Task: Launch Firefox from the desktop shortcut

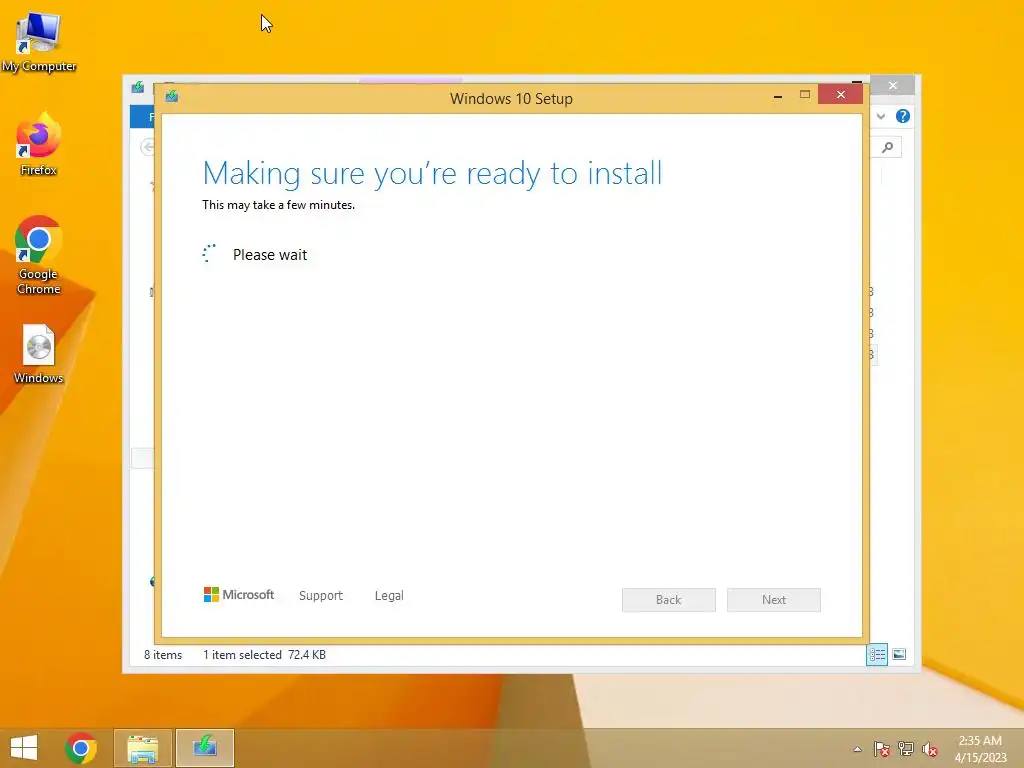Action: pyautogui.click(x=39, y=144)
